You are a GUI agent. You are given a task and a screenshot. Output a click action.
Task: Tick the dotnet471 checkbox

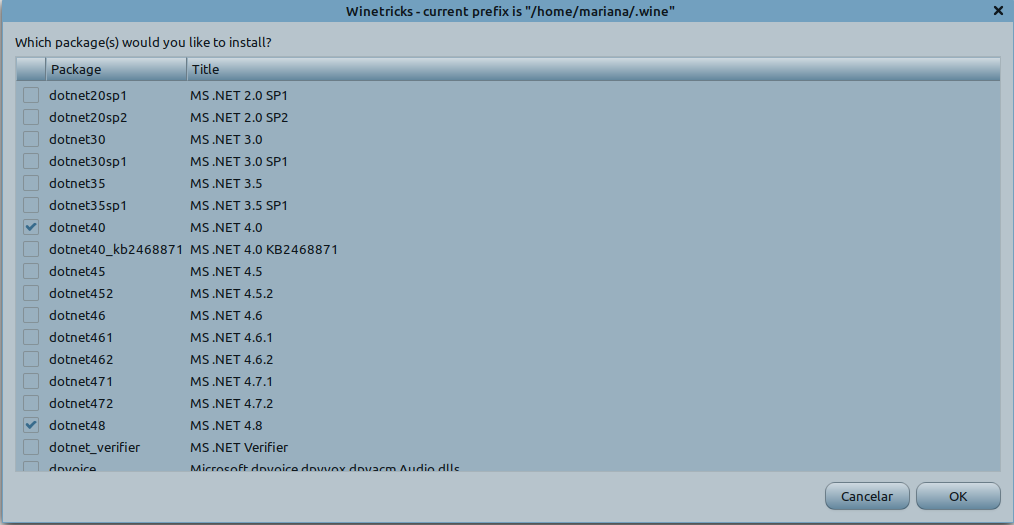[x=31, y=381]
